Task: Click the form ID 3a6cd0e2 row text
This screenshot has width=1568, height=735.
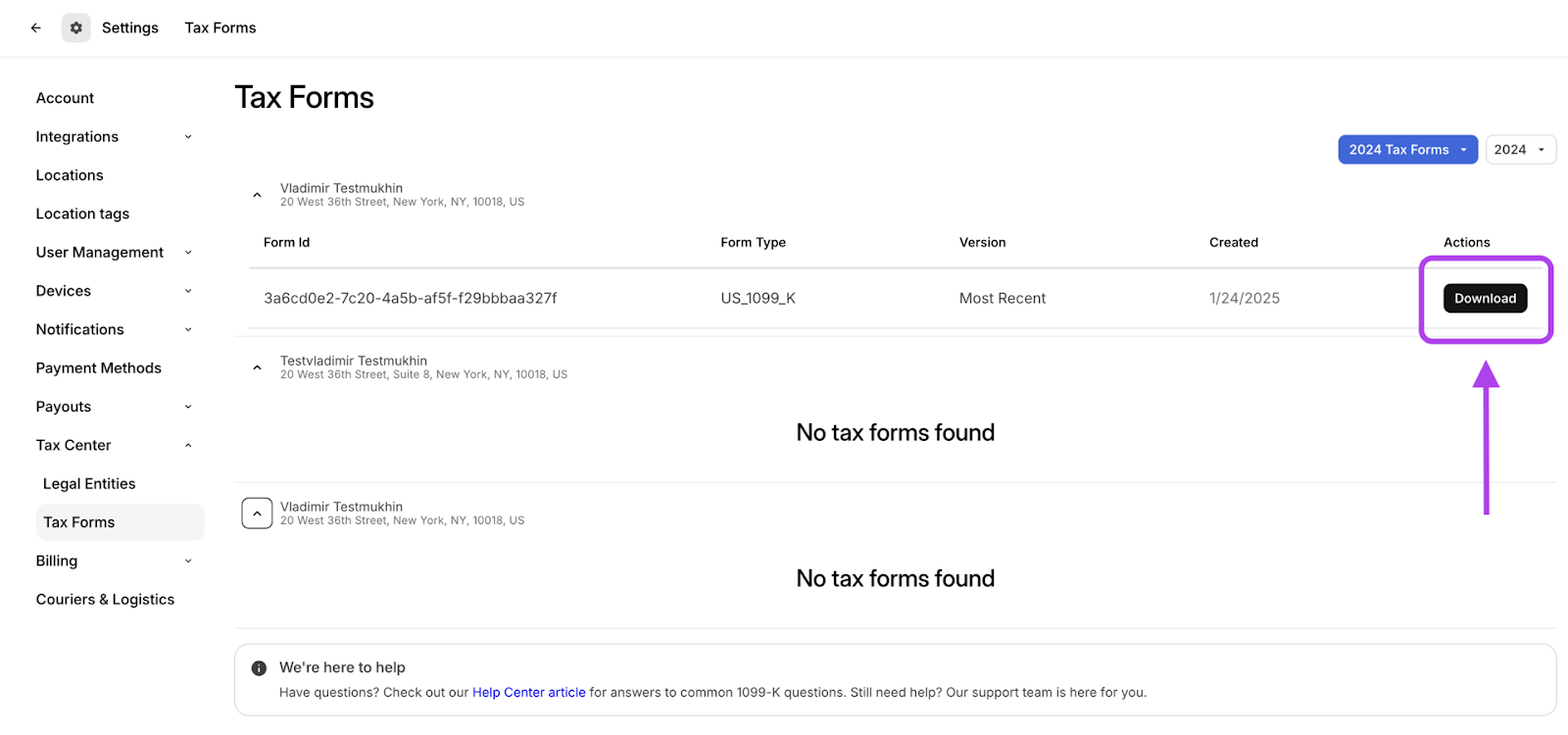Action: tap(410, 299)
